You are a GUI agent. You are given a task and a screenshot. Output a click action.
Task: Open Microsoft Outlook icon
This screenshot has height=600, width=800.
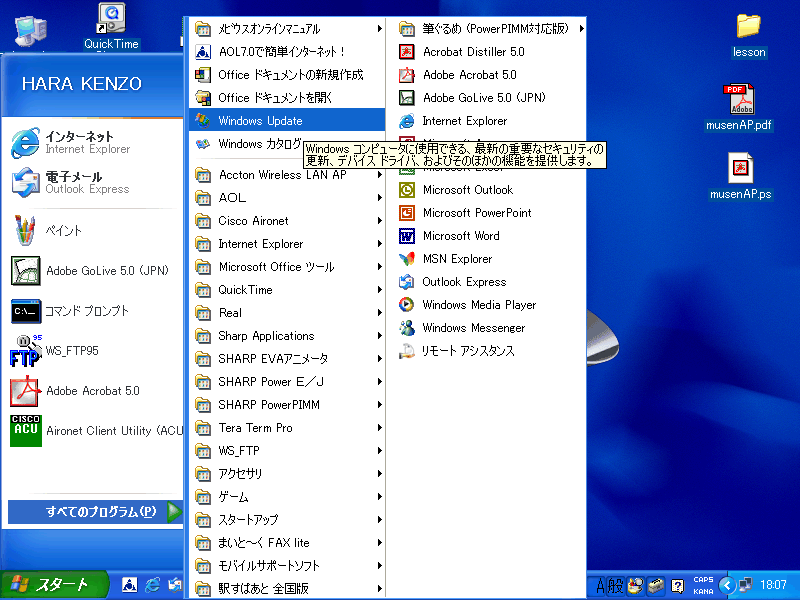click(407, 190)
